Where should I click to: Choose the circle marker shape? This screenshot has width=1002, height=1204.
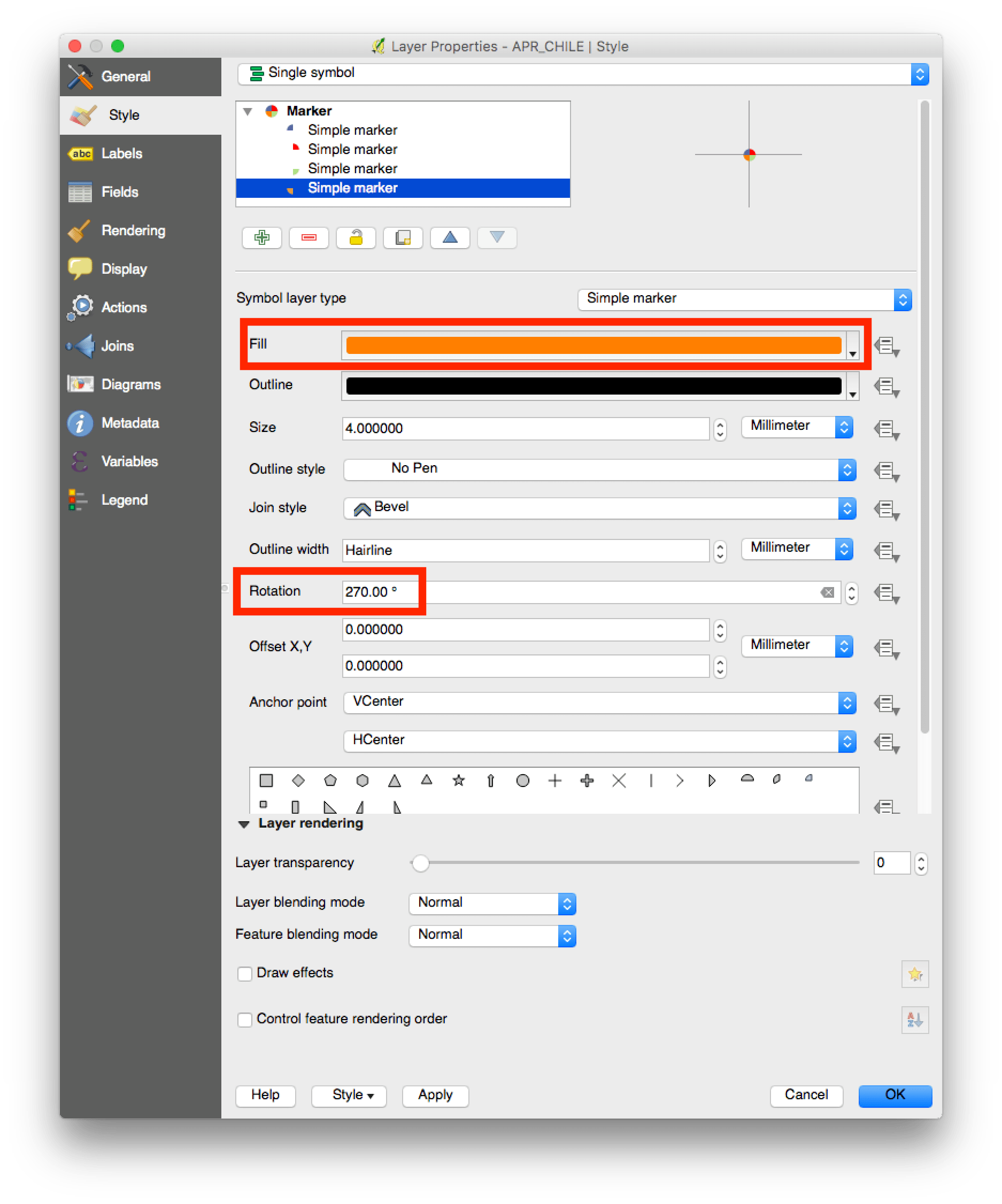coord(523,781)
